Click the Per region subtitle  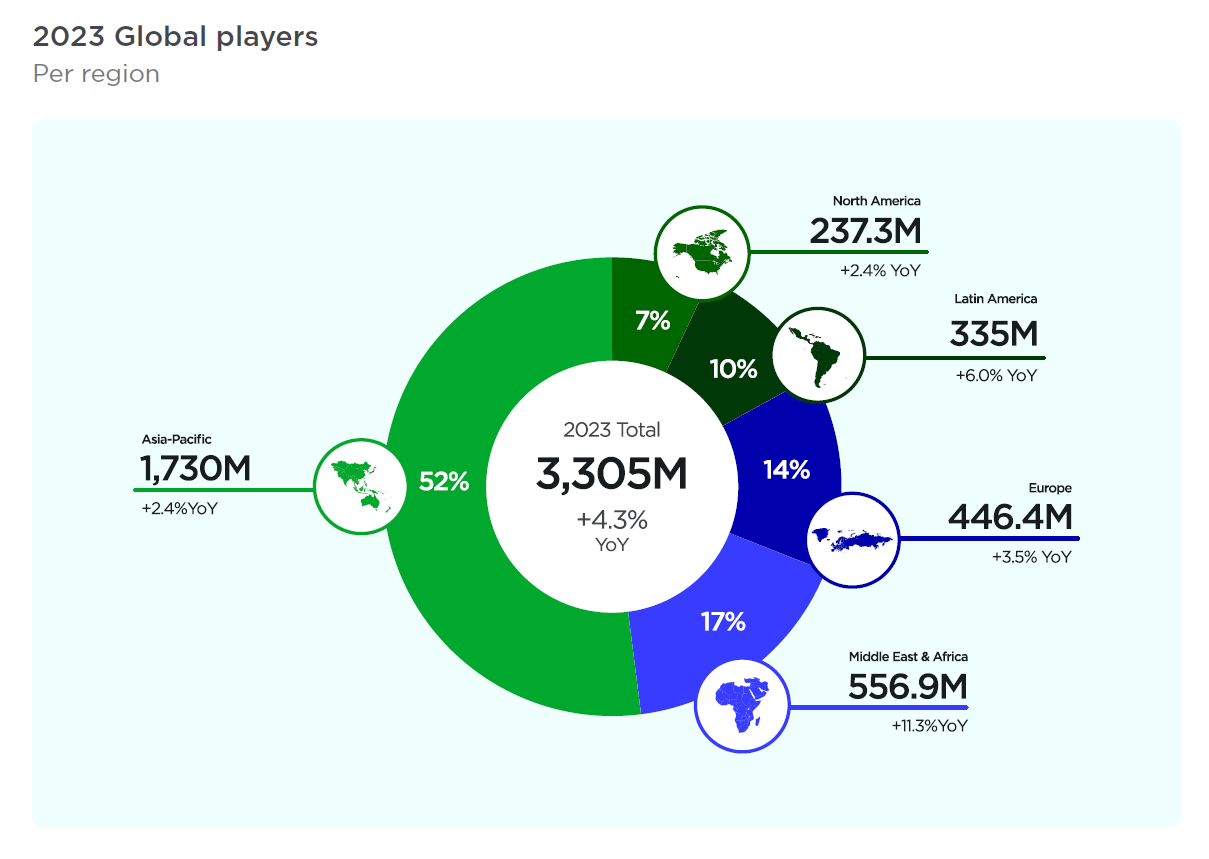point(96,74)
